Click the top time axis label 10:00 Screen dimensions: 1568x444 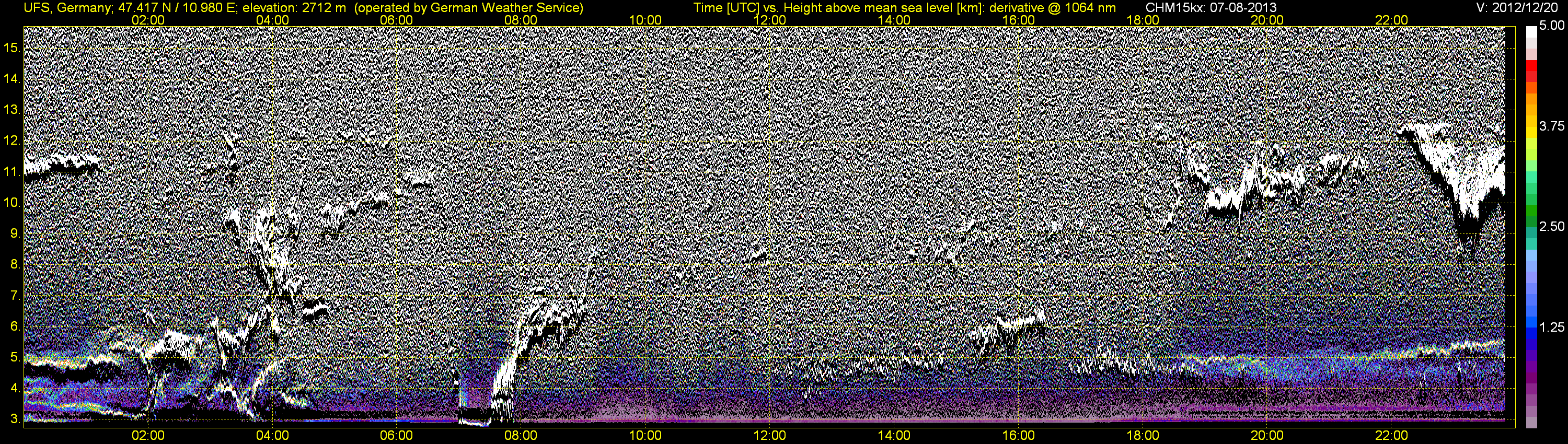click(x=645, y=20)
